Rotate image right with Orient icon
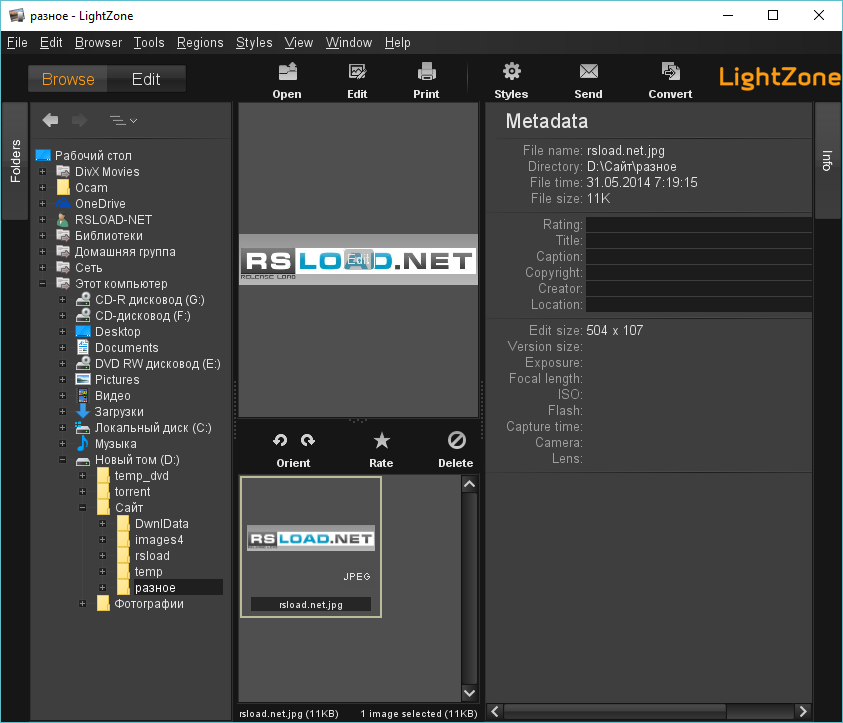Screen dimensions: 843x723 [308, 440]
